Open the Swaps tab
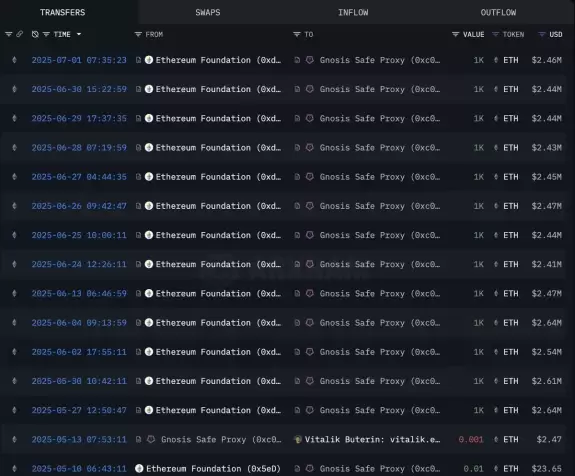The image size is (575, 476). click(208, 12)
